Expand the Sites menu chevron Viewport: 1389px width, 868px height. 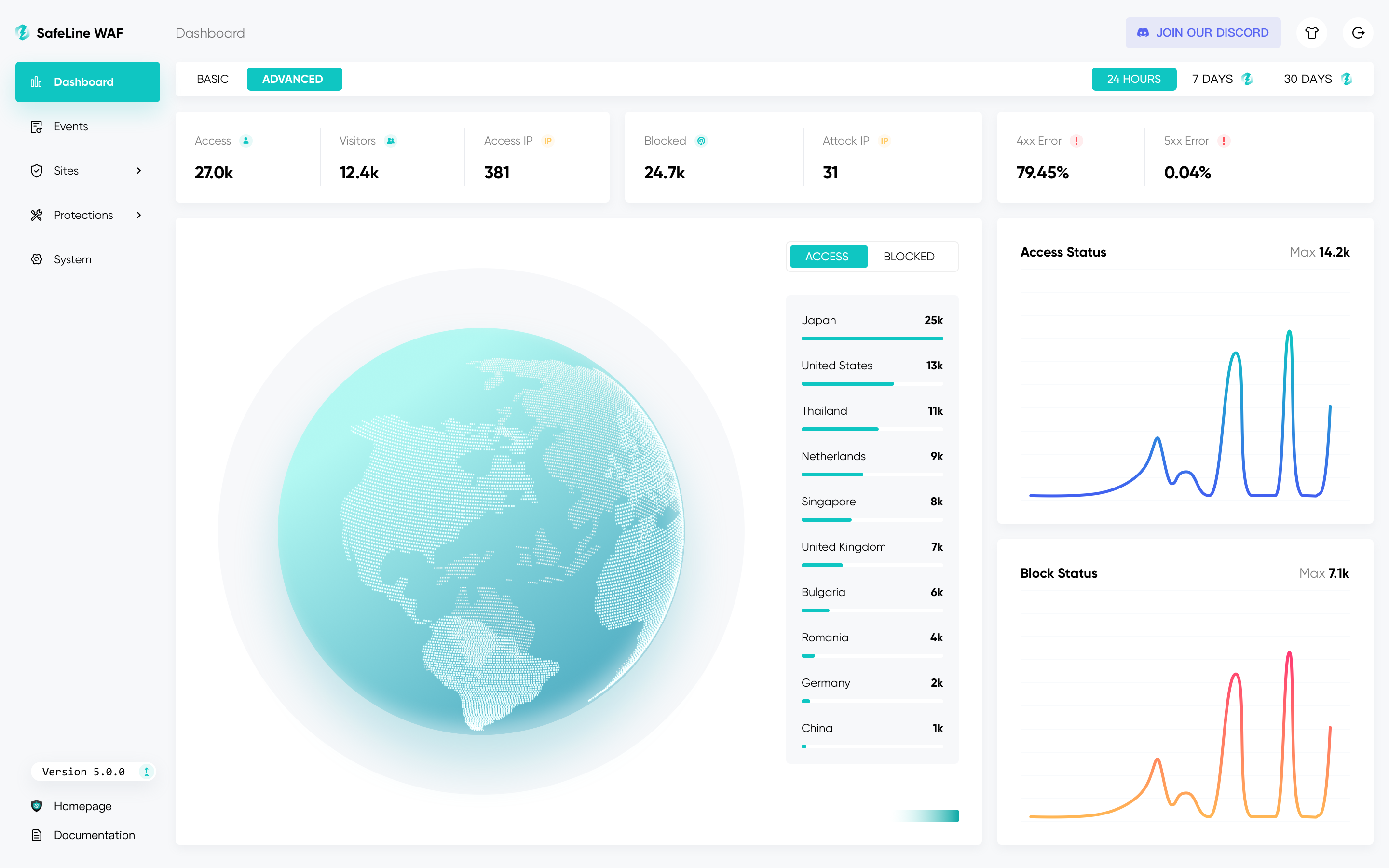[x=138, y=171]
